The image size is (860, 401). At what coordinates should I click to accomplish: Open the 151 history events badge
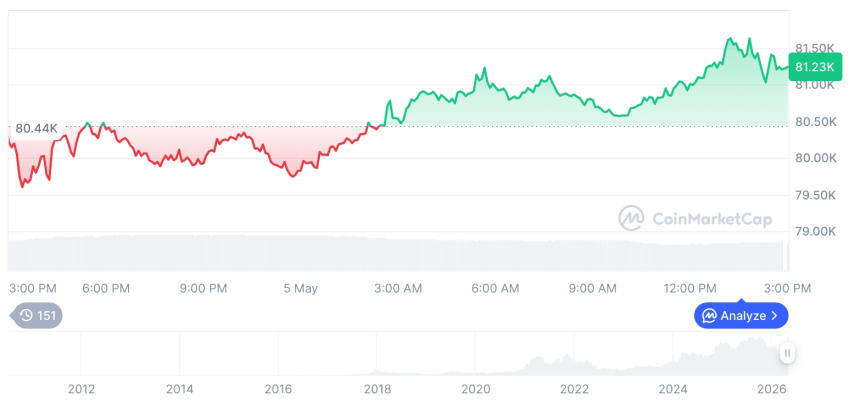point(37,315)
